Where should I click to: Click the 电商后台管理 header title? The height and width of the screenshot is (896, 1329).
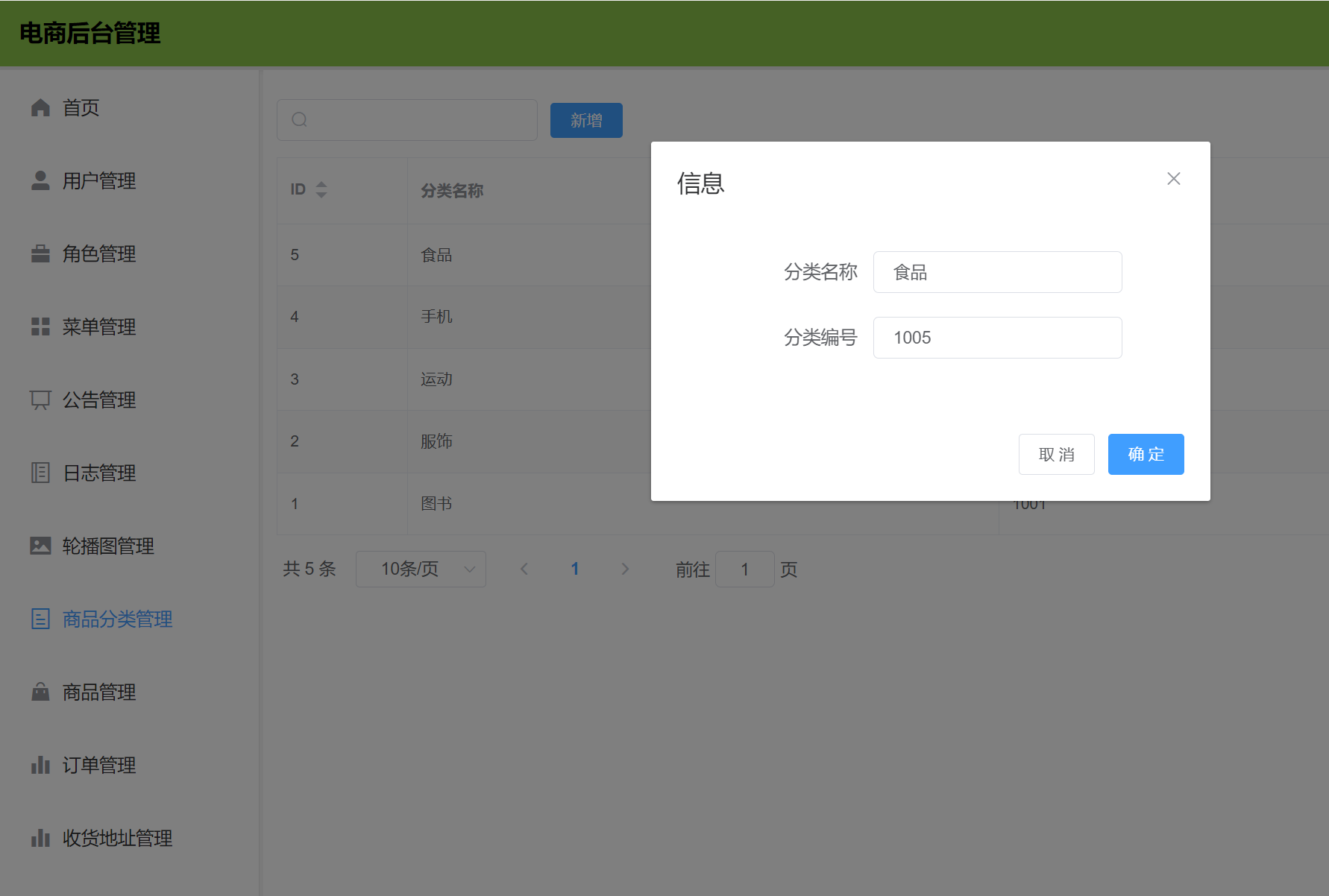[89, 33]
